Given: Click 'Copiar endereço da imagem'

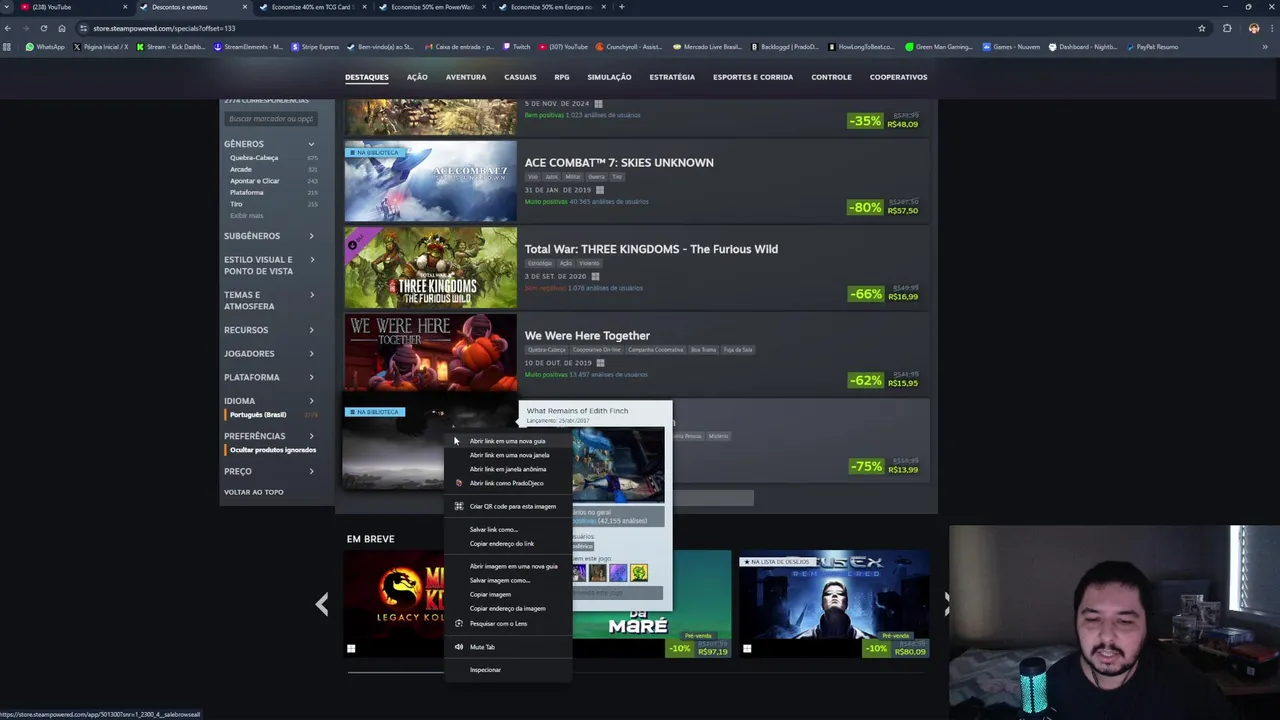Looking at the screenshot, I should (x=508, y=608).
